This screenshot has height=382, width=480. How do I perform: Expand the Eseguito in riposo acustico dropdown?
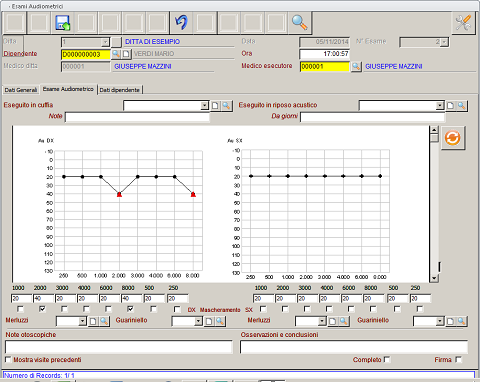click(440, 106)
